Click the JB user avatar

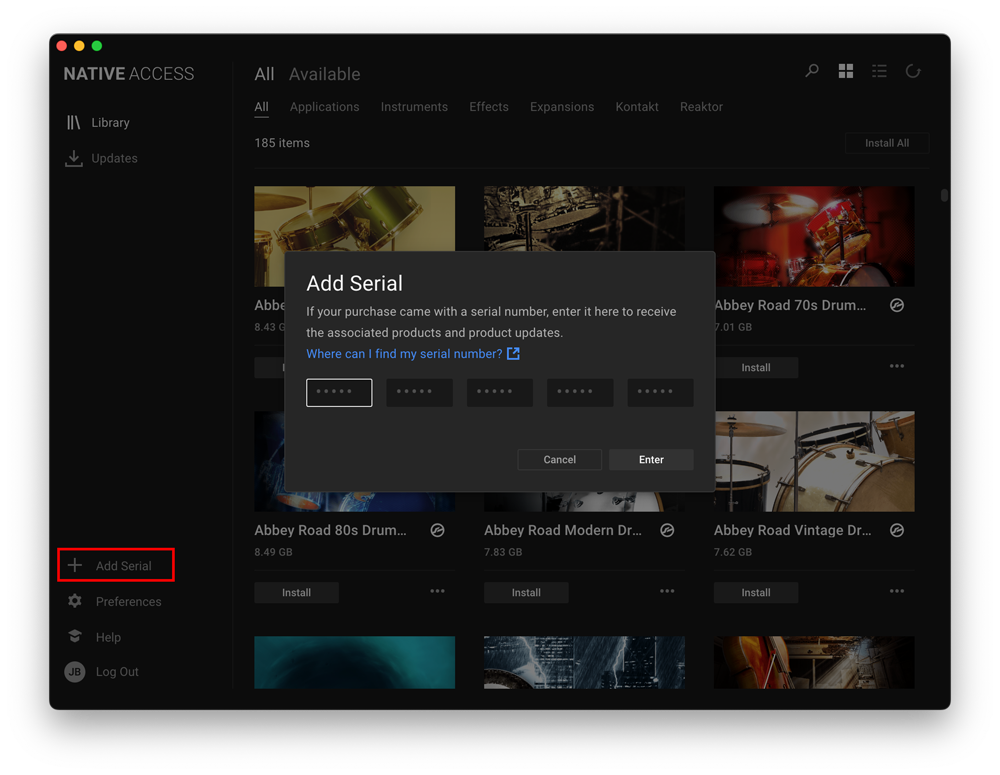click(x=75, y=672)
